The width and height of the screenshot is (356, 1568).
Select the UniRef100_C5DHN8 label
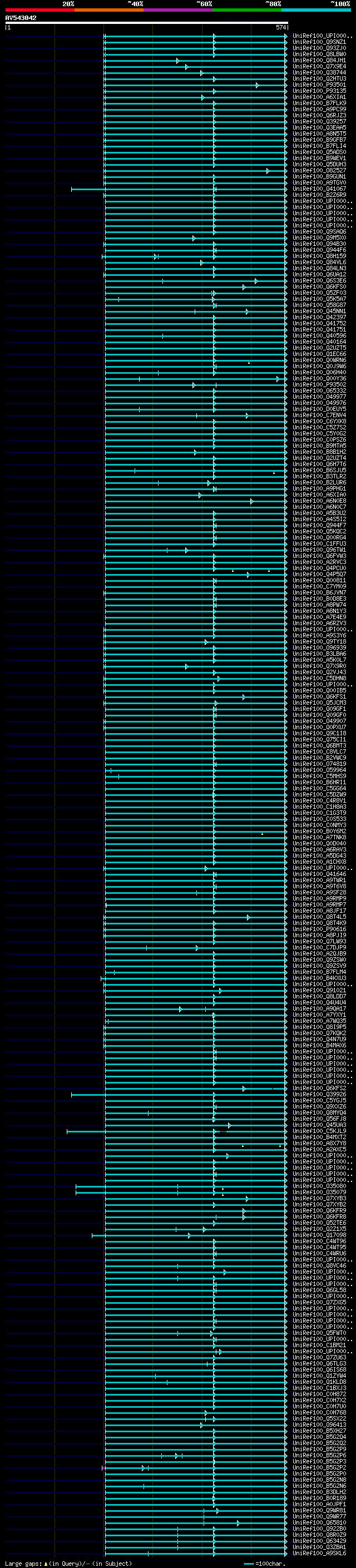coord(319,678)
